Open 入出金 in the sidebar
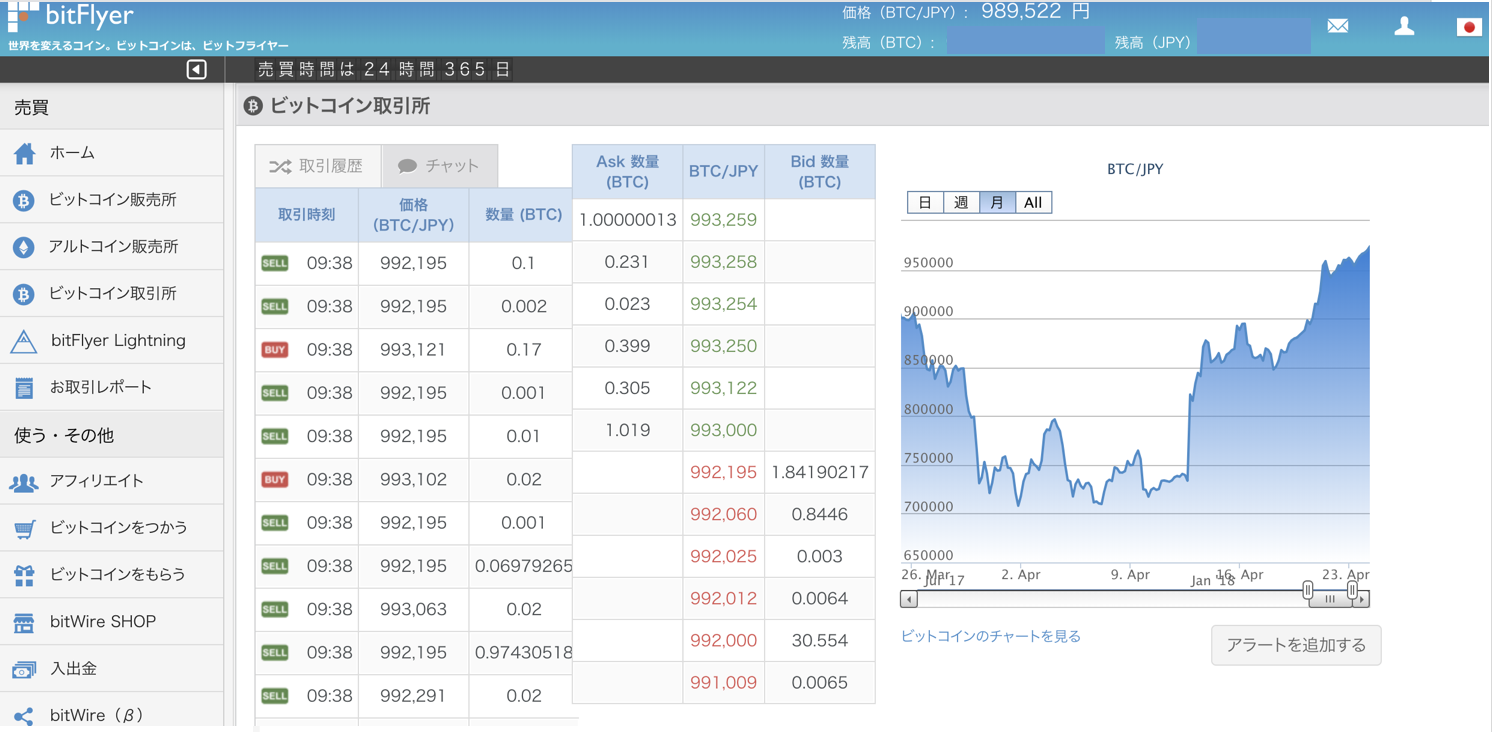The image size is (1492, 732). pos(112,669)
